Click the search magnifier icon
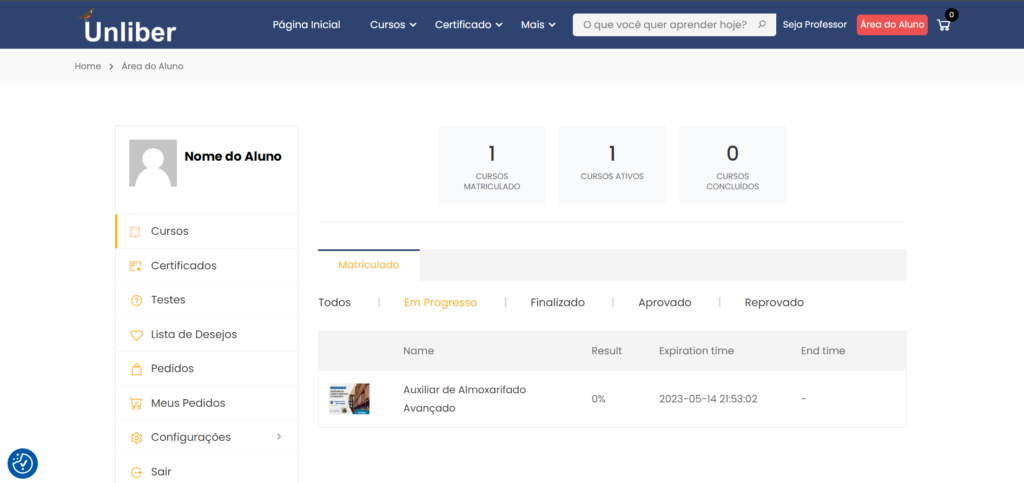 [x=762, y=25]
